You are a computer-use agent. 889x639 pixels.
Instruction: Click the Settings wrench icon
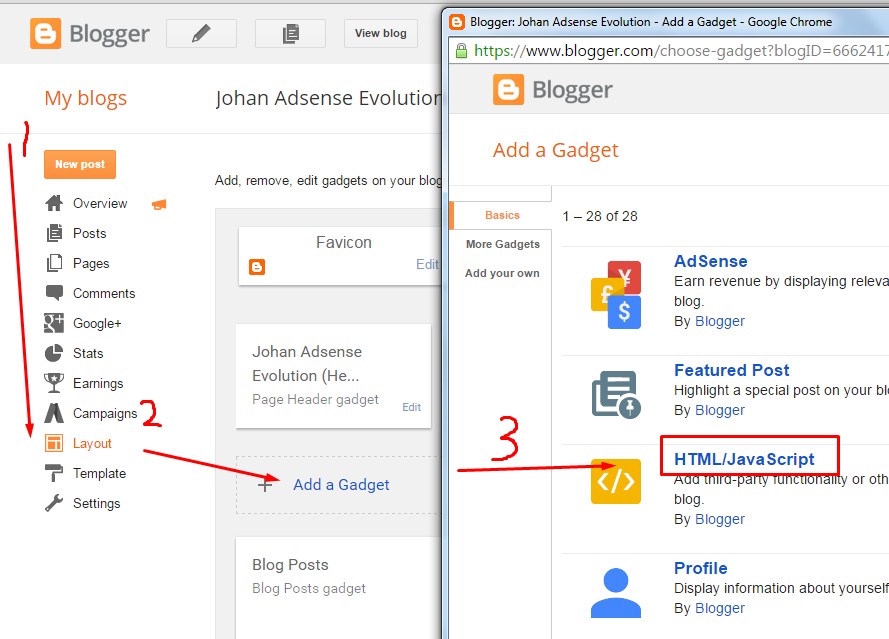54,503
